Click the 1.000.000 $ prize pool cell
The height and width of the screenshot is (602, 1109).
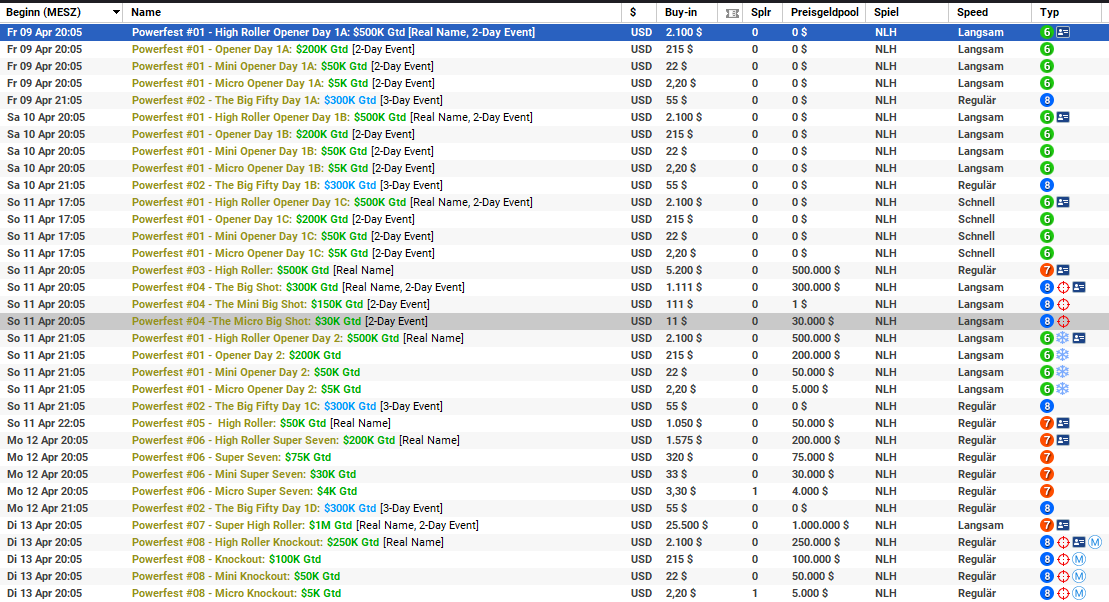[820, 525]
